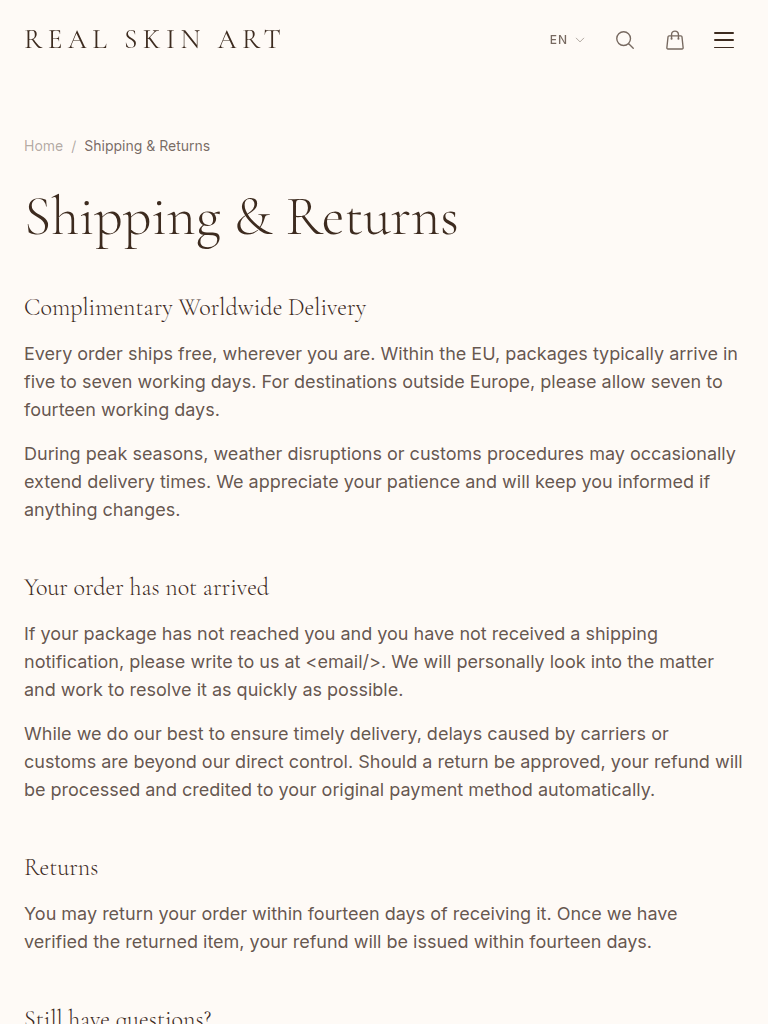Click the <email/> placeholder text
This screenshot has height=1024, width=768.
point(344,662)
